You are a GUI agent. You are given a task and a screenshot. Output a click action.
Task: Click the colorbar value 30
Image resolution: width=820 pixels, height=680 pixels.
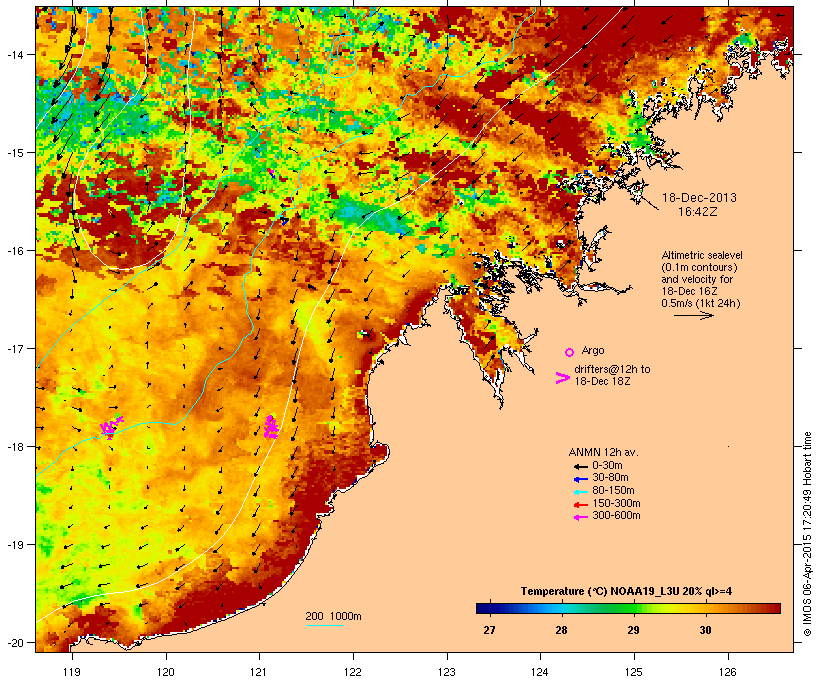point(705,630)
